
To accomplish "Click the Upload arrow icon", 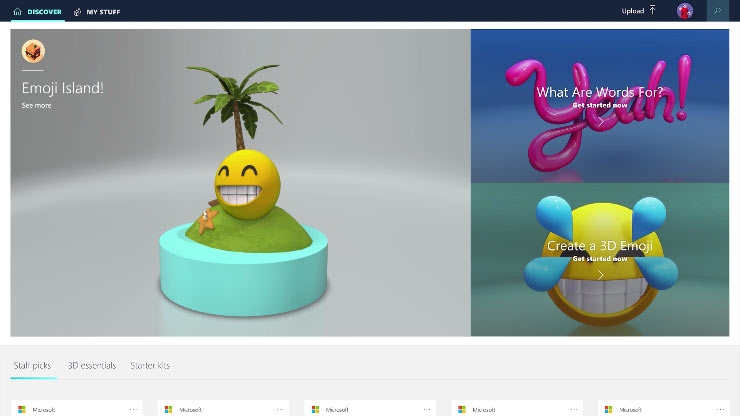I will [652, 11].
